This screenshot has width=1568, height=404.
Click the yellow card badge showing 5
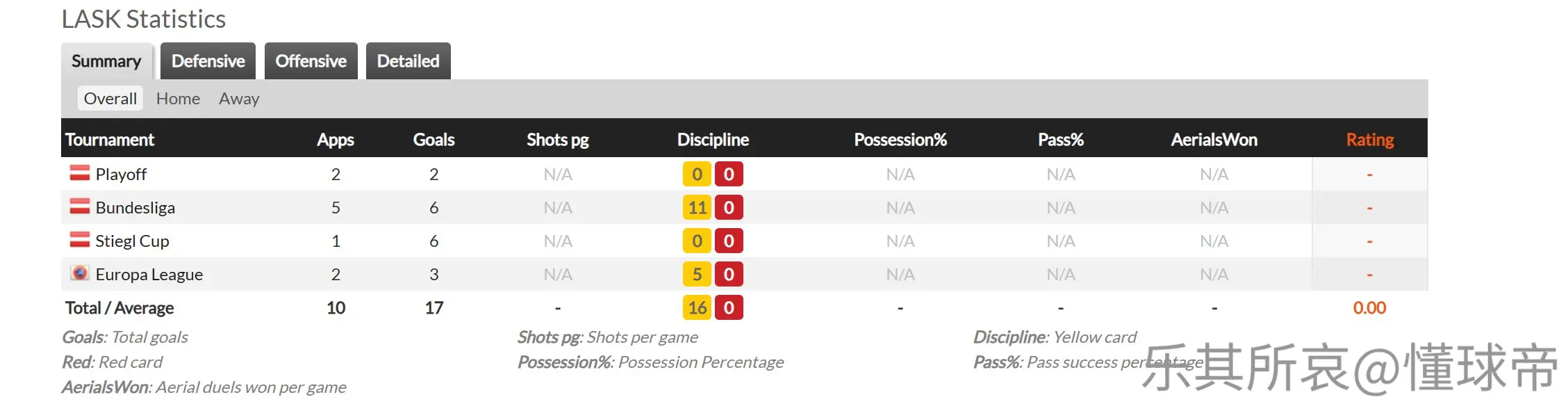click(x=697, y=274)
